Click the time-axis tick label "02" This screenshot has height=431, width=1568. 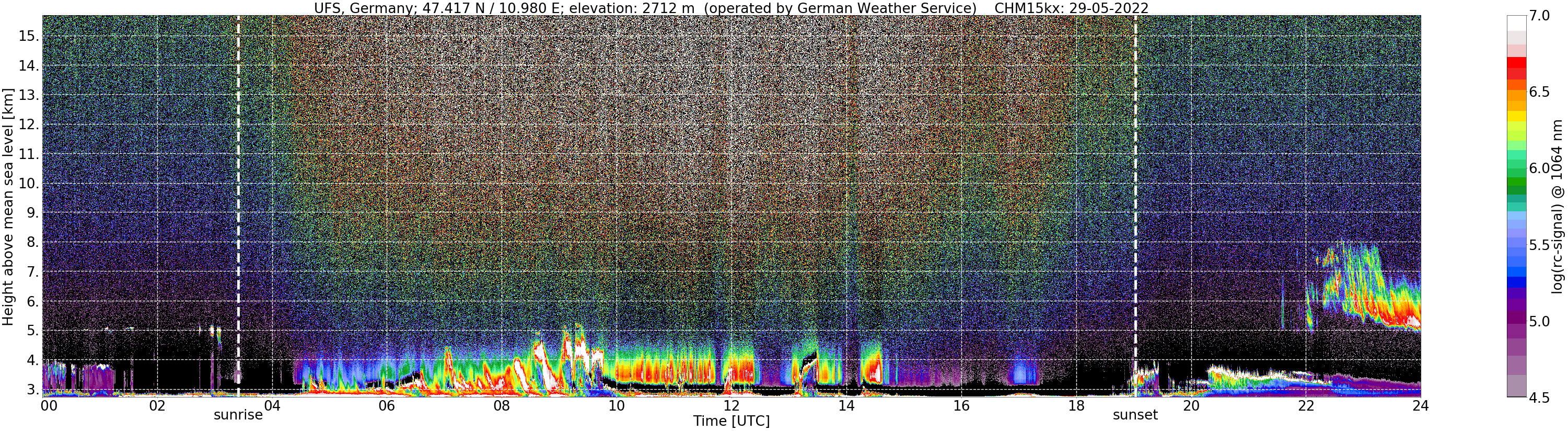[x=157, y=406]
